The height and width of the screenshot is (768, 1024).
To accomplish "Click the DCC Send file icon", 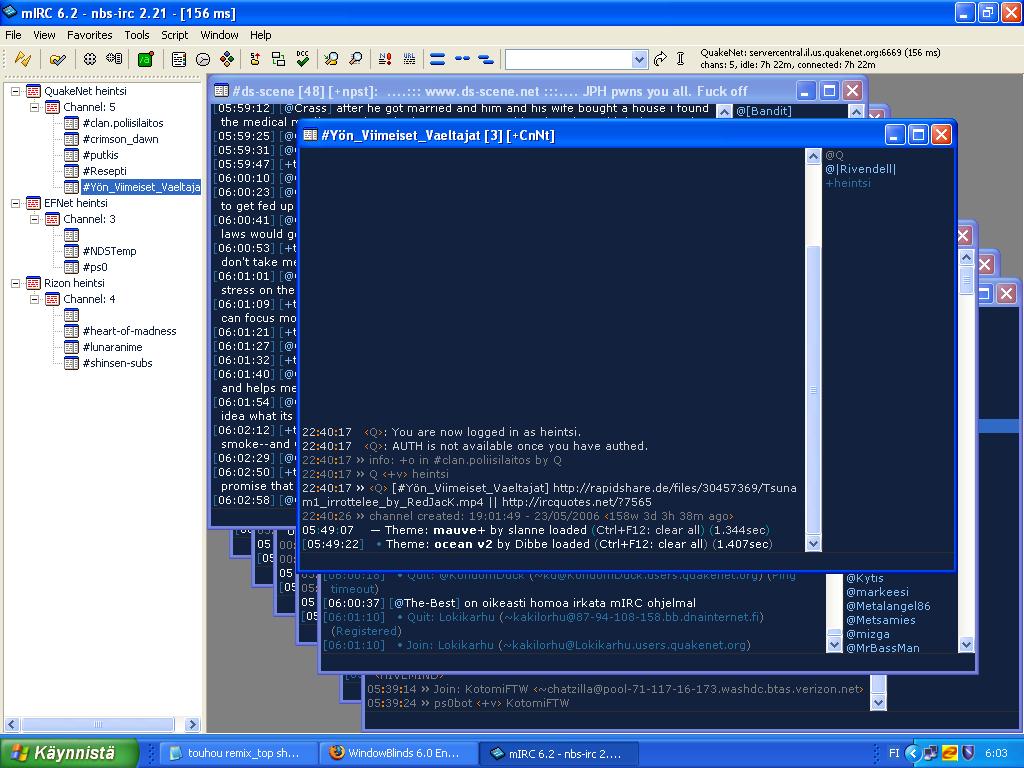I will point(255,59).
